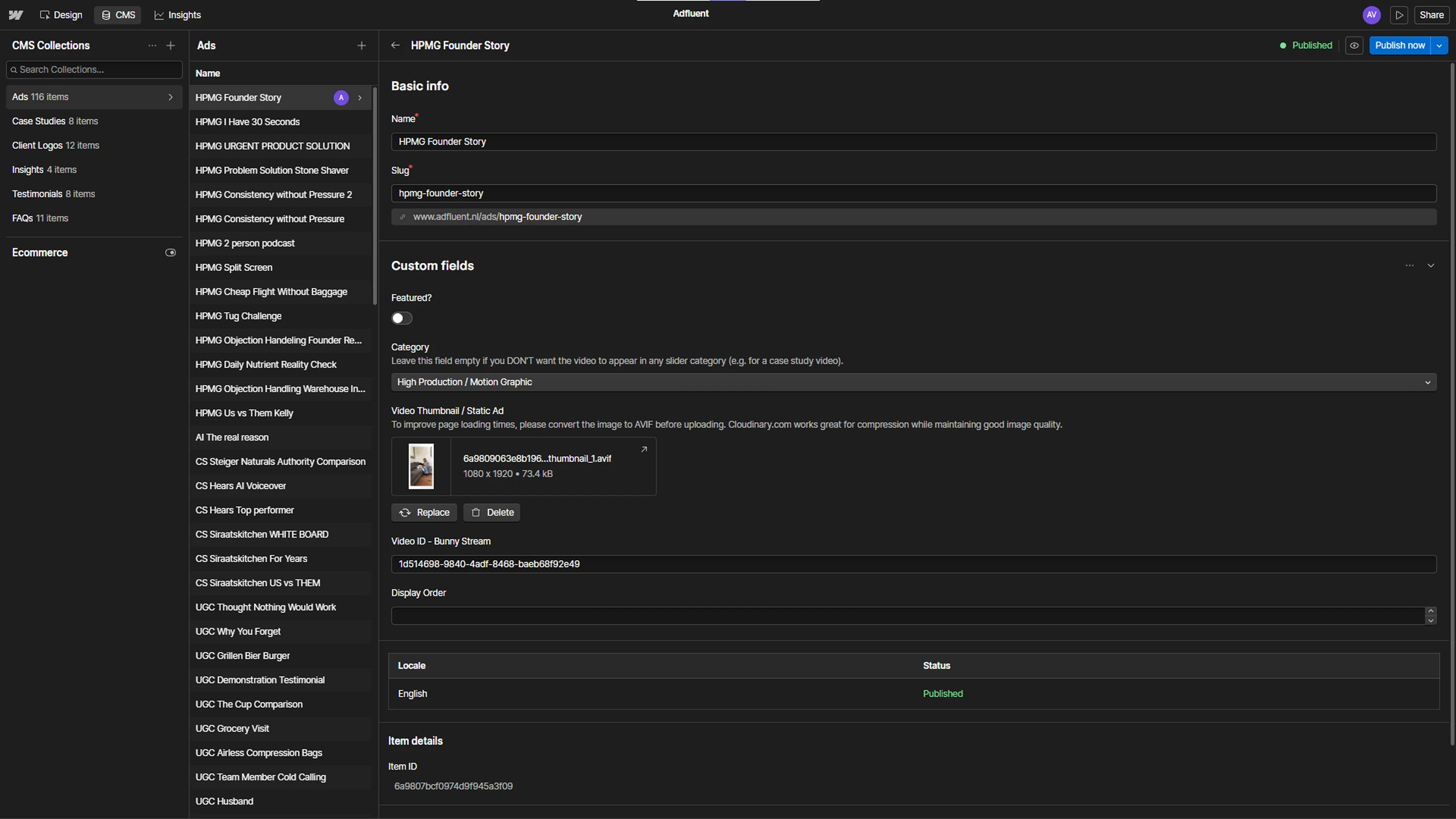
Task: Open CMS Collections more options dots
Action: (x=152, y=45)
